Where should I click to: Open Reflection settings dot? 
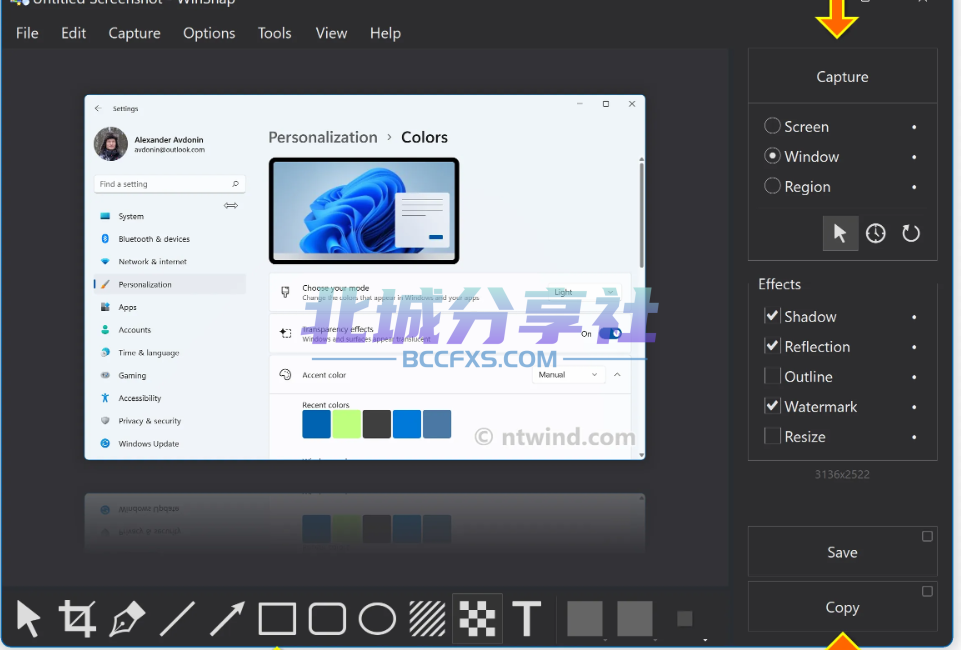pos(914,347)
